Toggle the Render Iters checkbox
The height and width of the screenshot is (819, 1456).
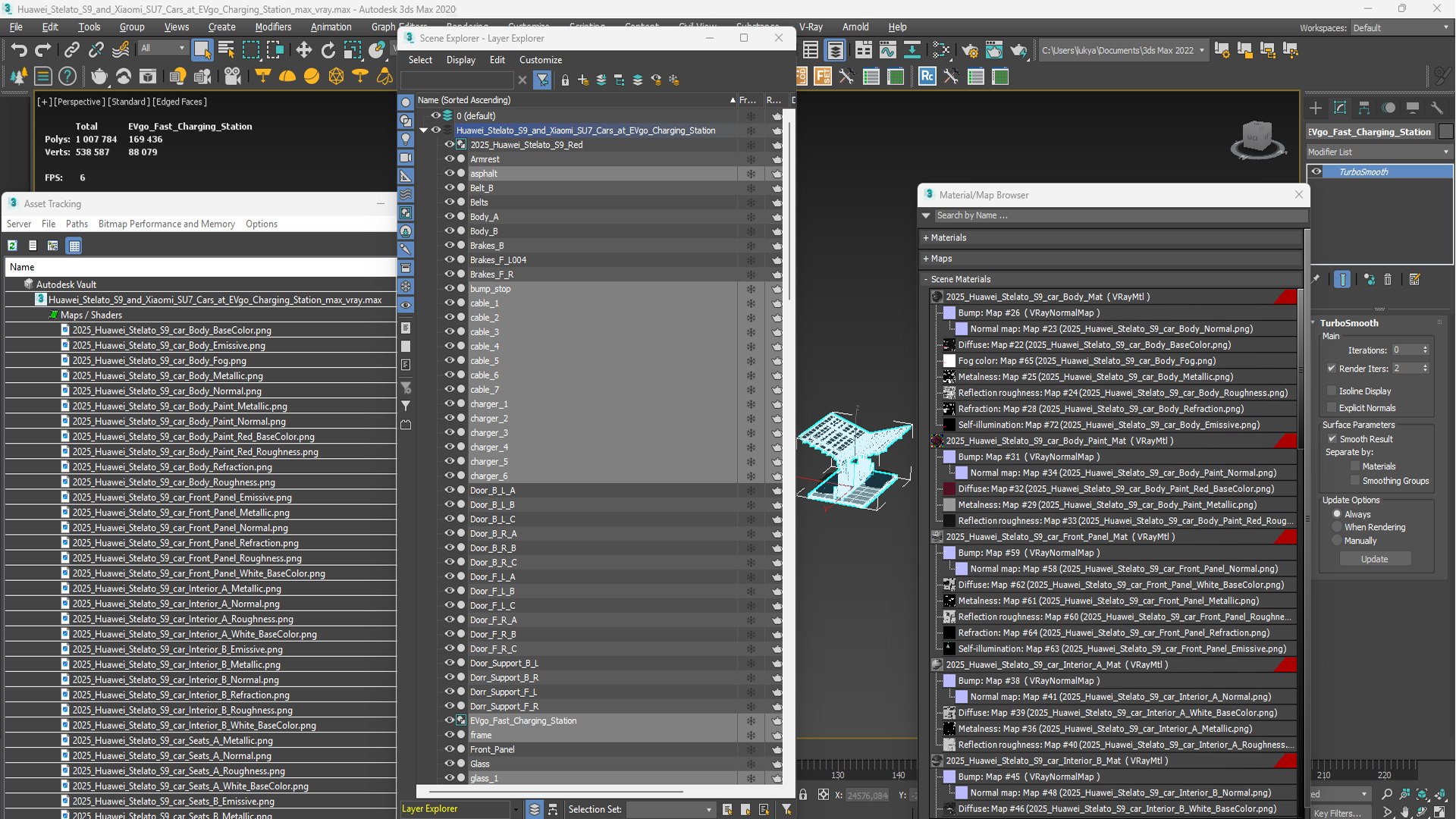pyautogui.click(x=1332, y=369)
